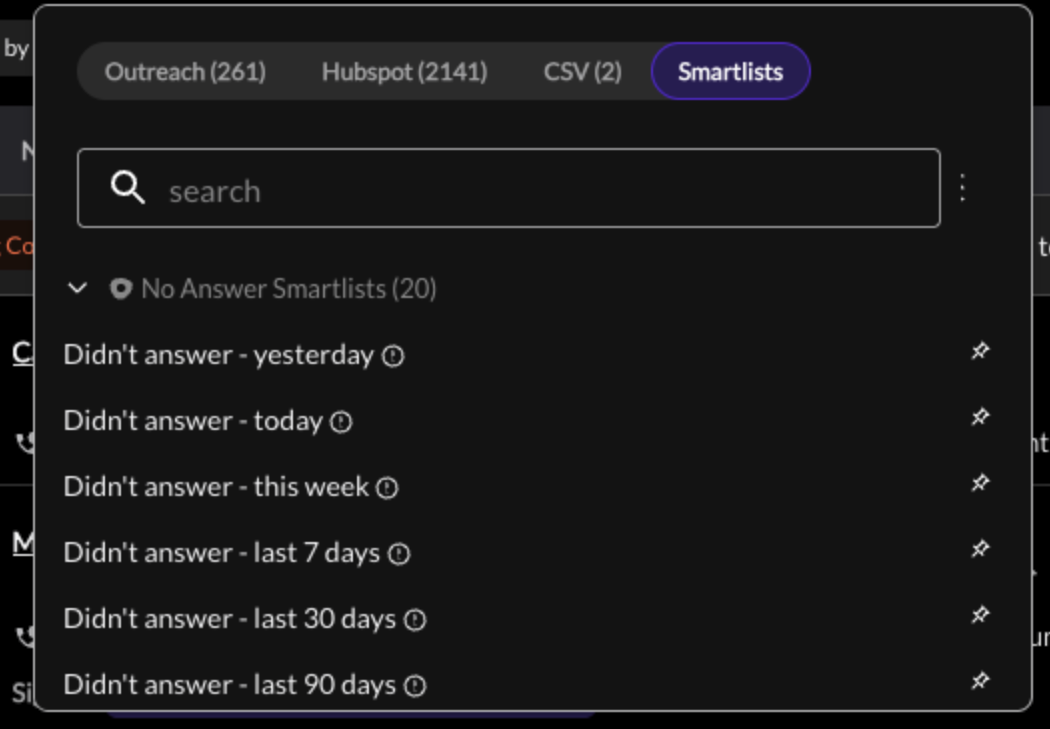Open the "Didn't answer - last 90 days" list
This screenshot has height=729, width=1050.
tap(230, 685)
